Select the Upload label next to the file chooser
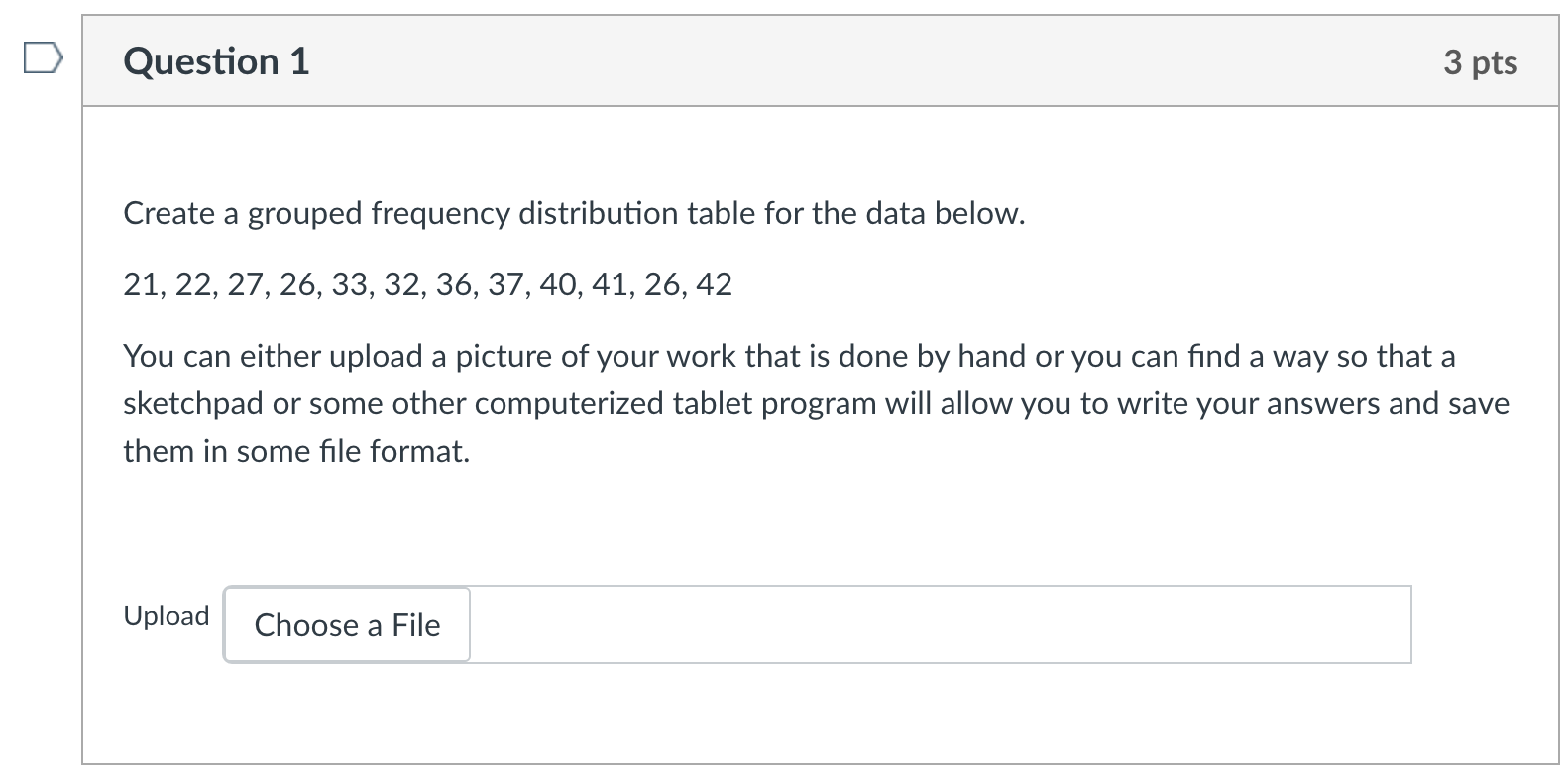 166,615
